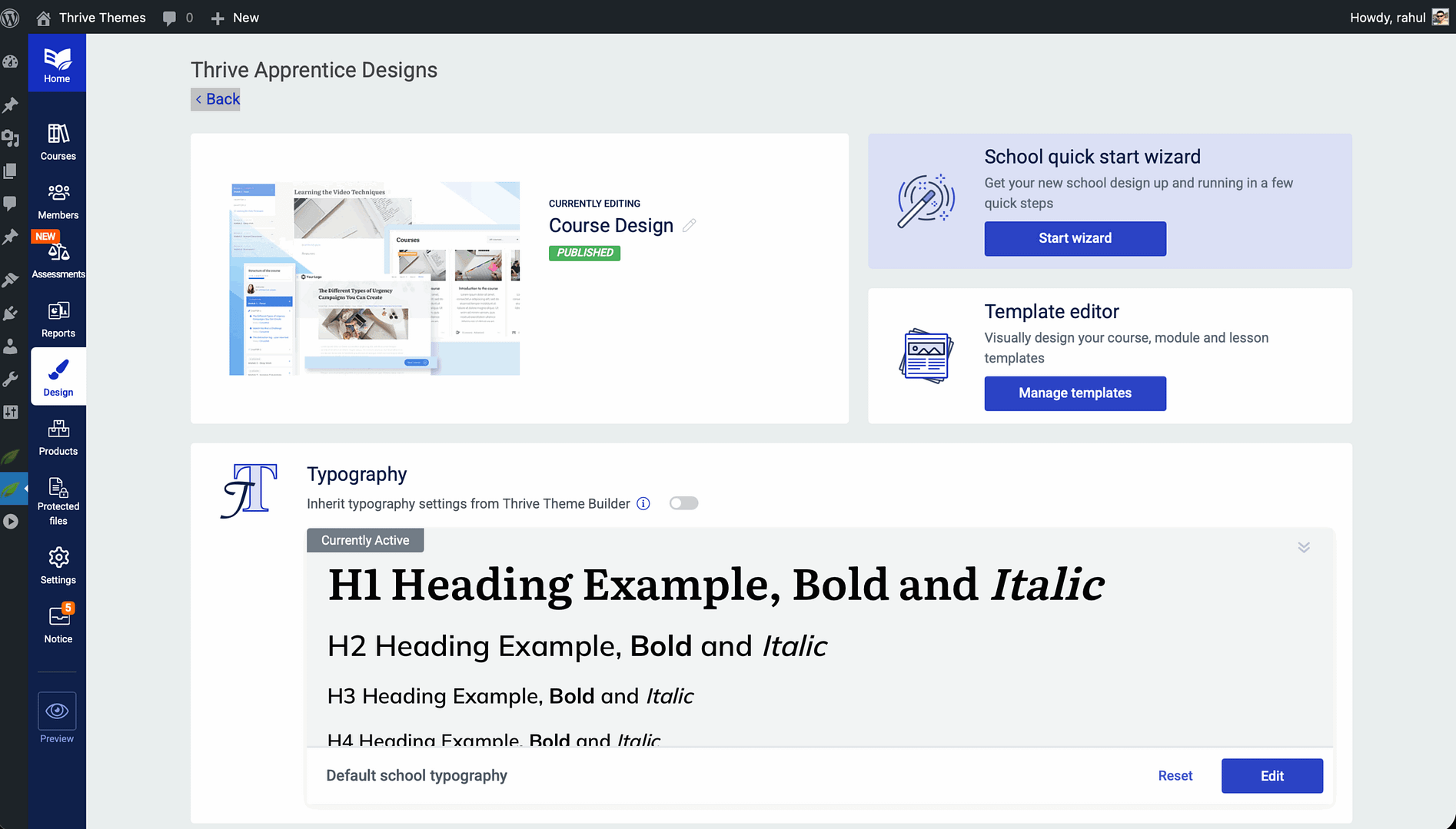Image resolution: width=1456 pixels, height=829 pixels.
Task: Toggle inherit typography from Theme Builder
Action: 683,503
